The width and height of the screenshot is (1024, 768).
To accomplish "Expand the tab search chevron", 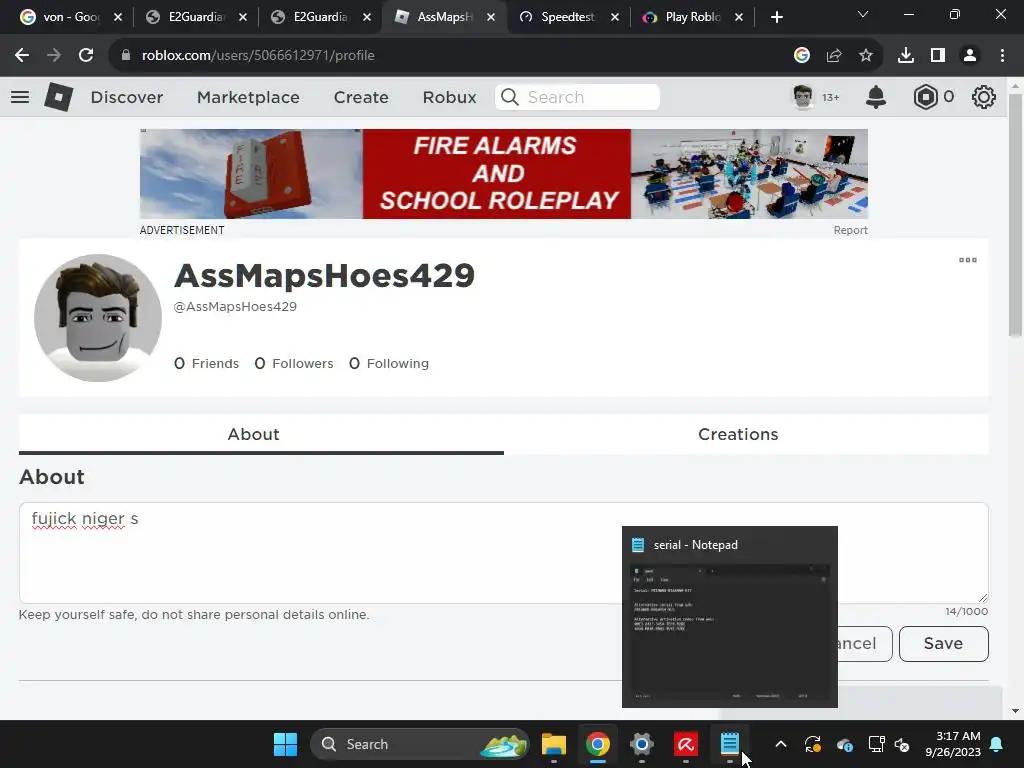I will pyautogui.click(x=863, y=14).
